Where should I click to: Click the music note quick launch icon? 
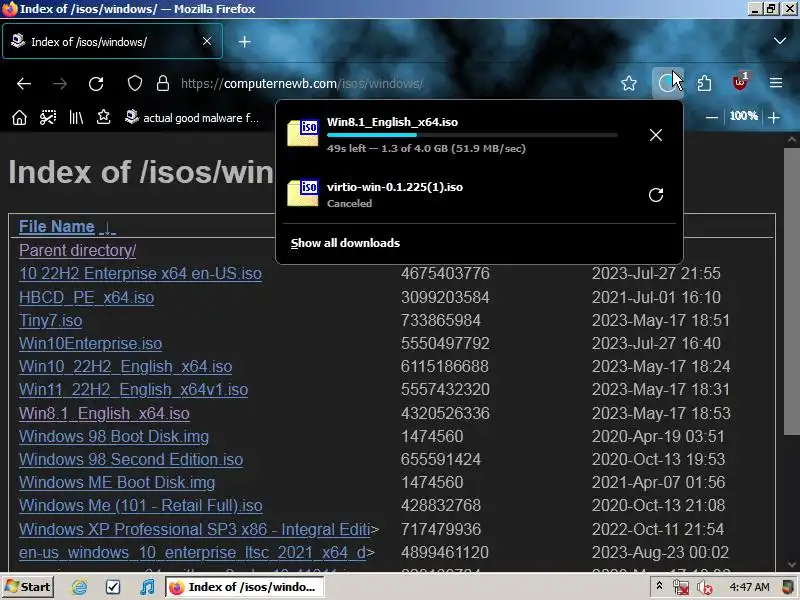147,587
